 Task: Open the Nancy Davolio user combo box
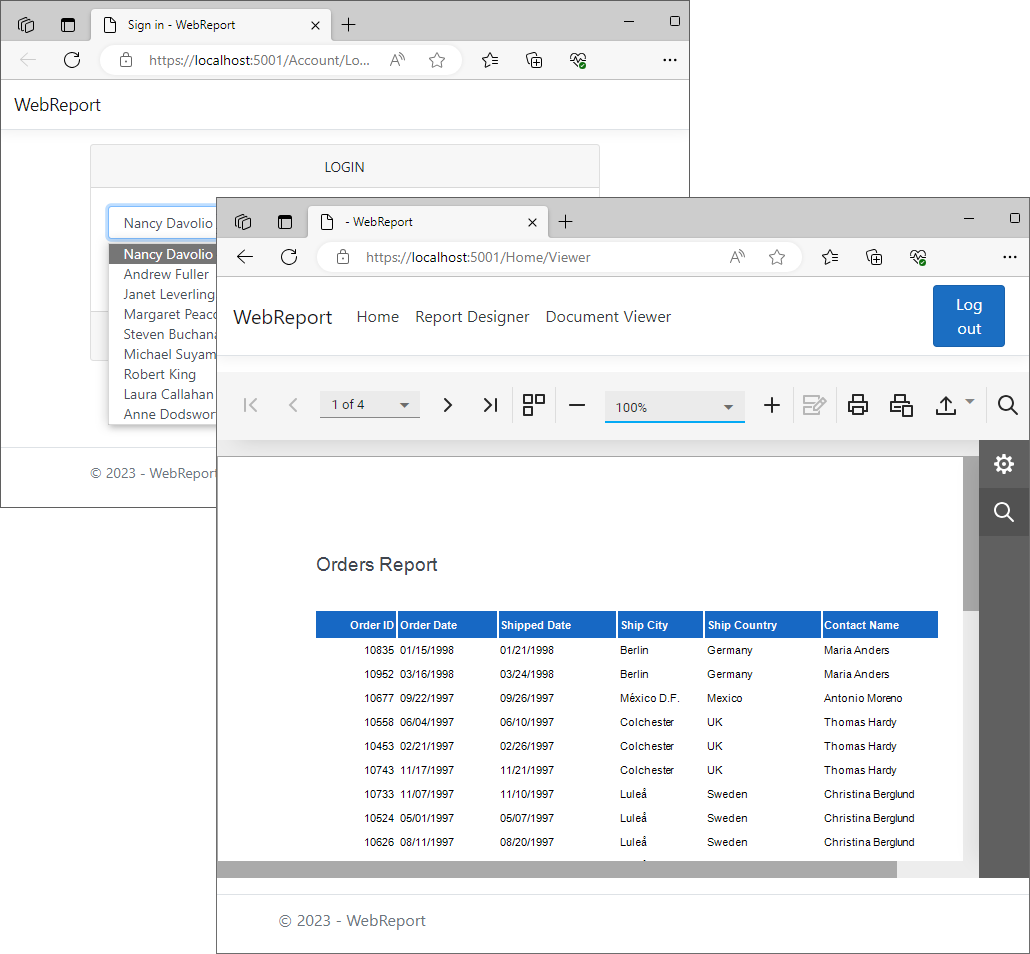162,223
